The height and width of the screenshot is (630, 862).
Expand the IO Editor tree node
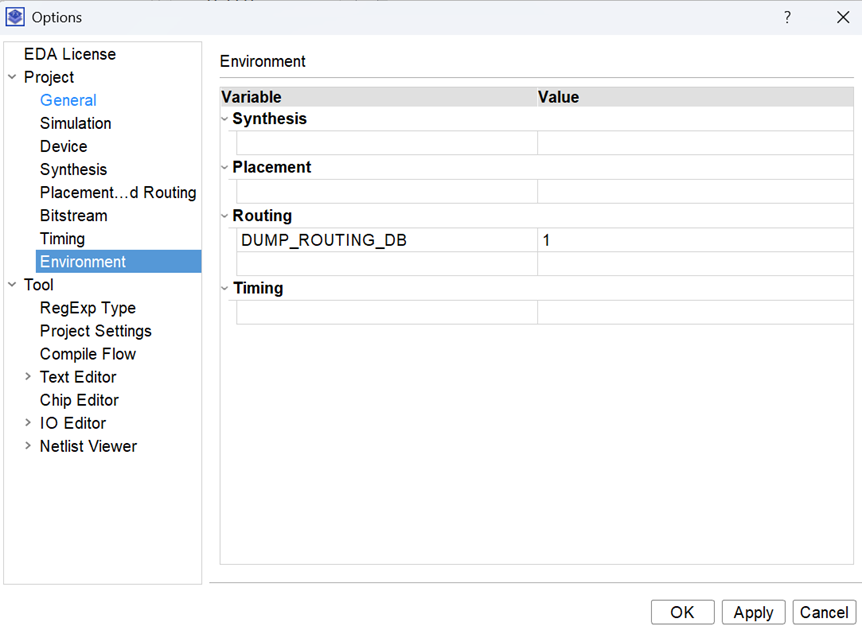click(x=28, y=423)
